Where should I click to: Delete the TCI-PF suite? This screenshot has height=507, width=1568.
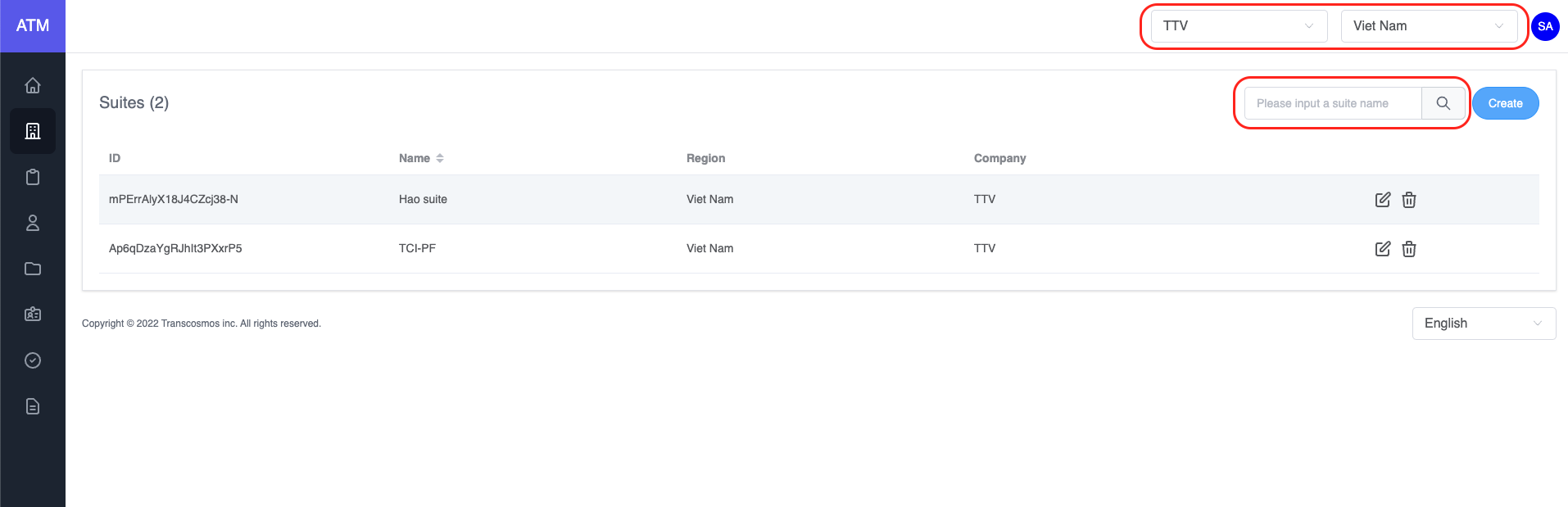coord(1409,249)
